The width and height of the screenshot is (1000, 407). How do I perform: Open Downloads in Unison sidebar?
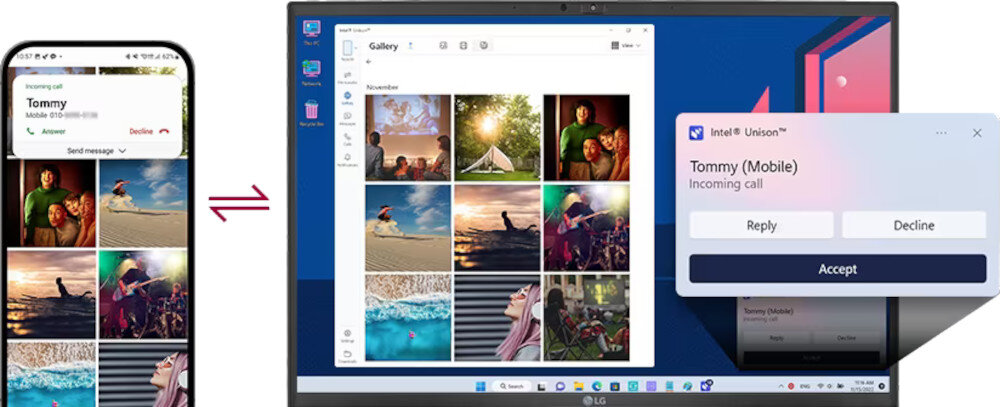point(348,357)
